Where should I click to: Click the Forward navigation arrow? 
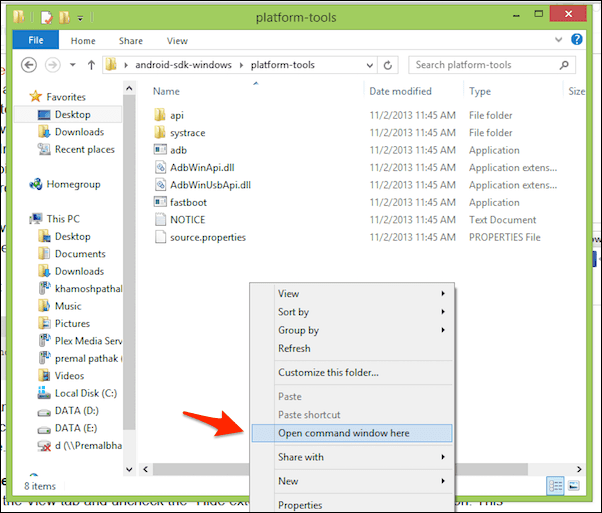pyautogui.click(x=53, y=65)
